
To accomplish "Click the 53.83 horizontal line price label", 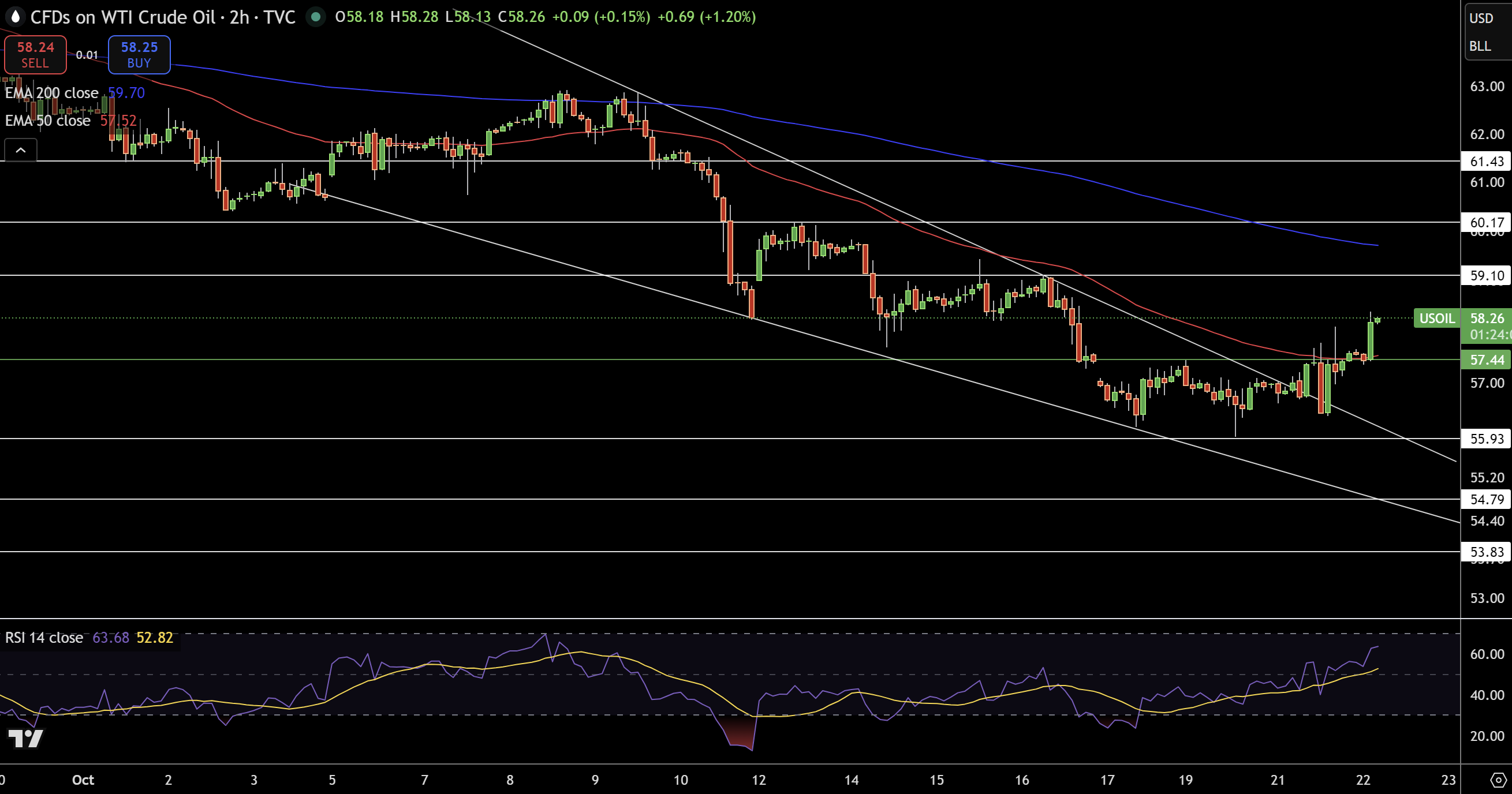I will [x=1486, y=552].
